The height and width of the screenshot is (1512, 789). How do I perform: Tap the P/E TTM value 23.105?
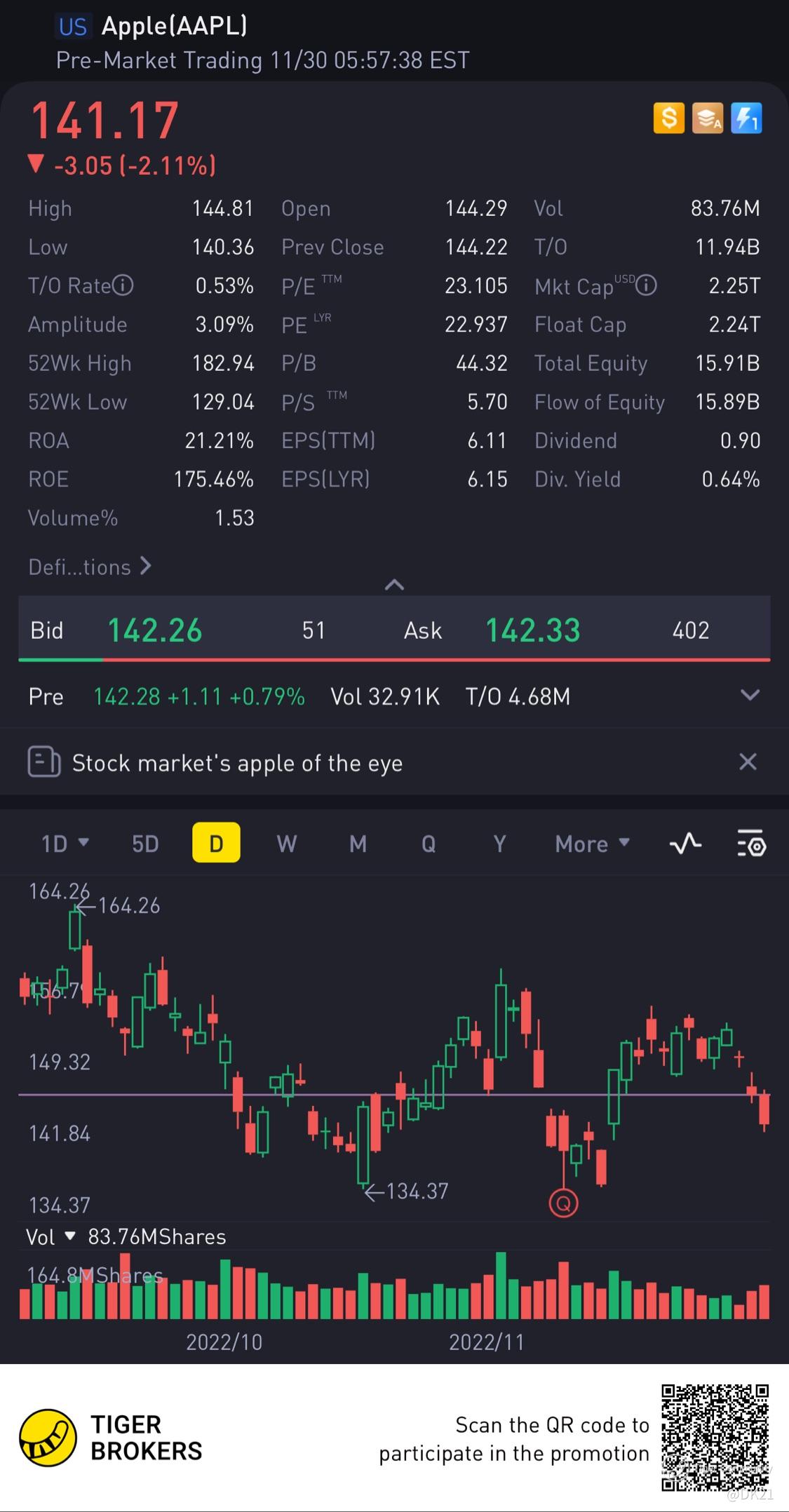point(476,285)
